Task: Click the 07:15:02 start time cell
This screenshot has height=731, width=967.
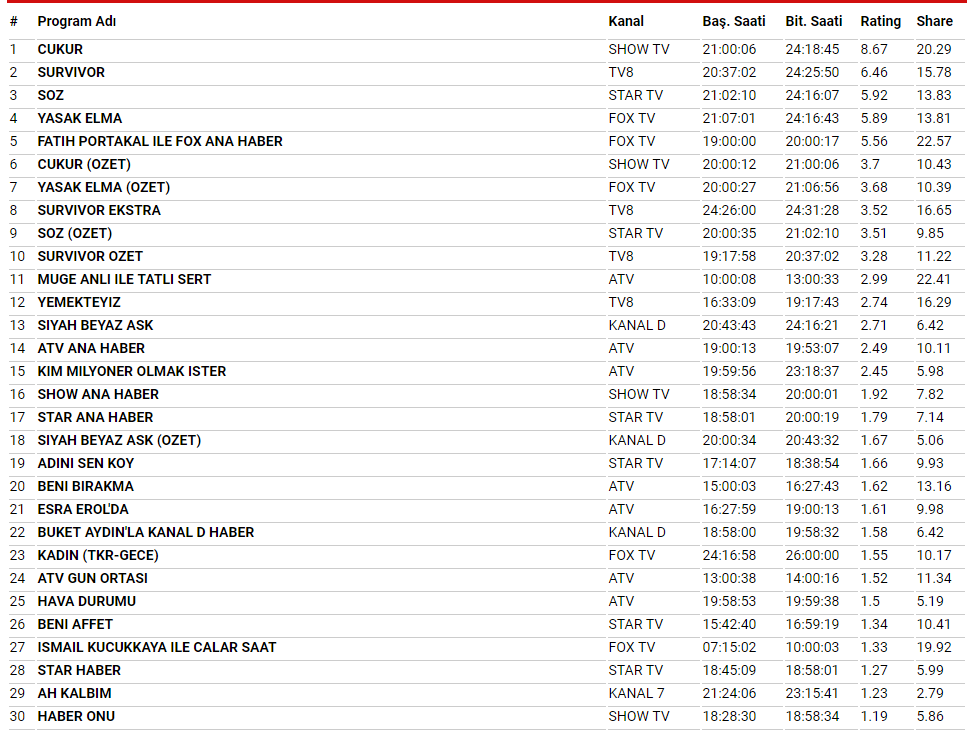Action: point(729,648)
